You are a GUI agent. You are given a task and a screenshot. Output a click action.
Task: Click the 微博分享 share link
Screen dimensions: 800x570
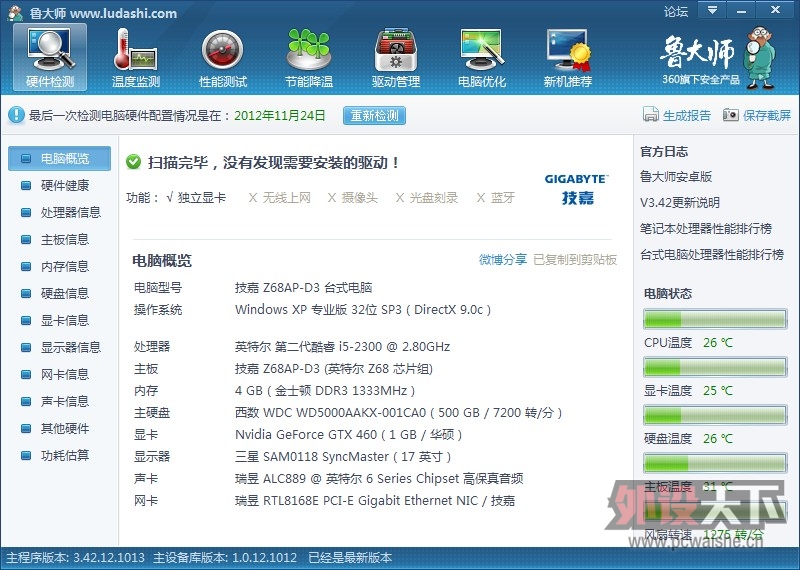coord(503,260)
